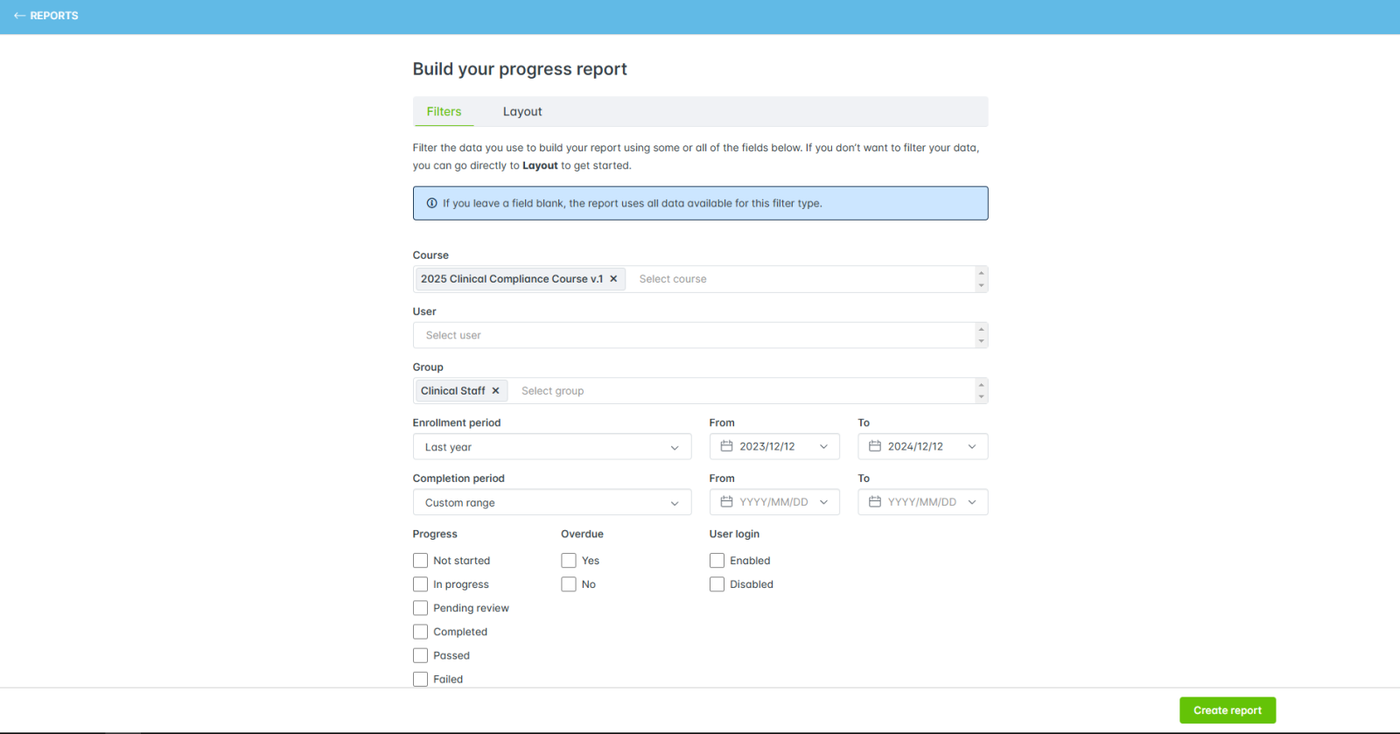Open the Enrollment period dropdown
The height and width of the screenshot is (734, 1400).
coord(551,447)
